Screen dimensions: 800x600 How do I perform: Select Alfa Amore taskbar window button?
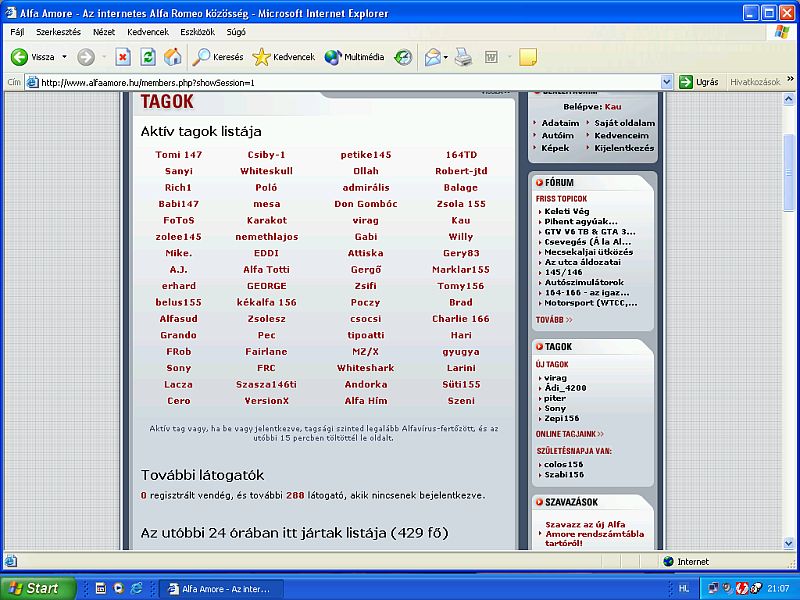pos(219,589)
